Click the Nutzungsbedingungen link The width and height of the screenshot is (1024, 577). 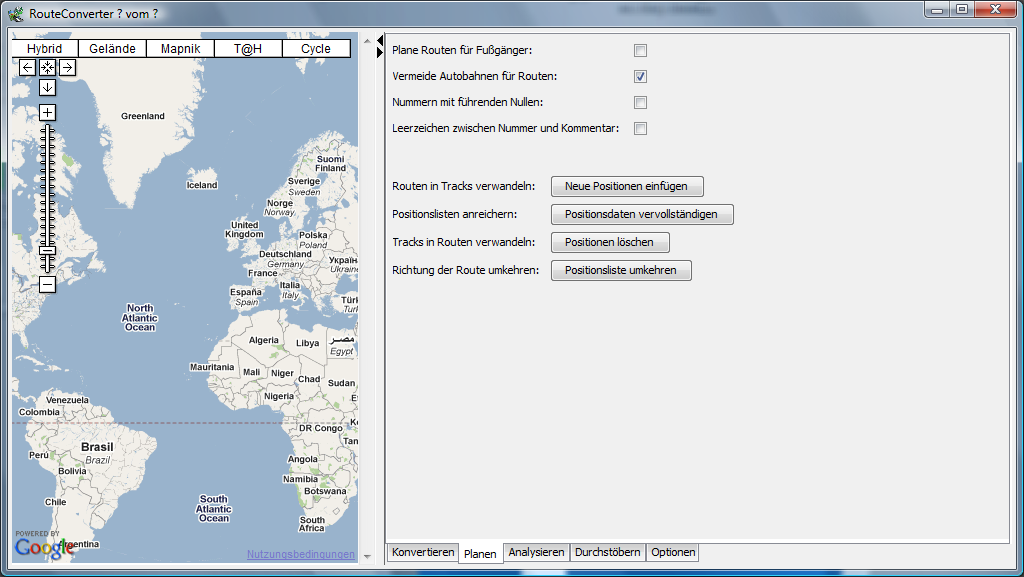pyautogui.click(x=300, y=554)
